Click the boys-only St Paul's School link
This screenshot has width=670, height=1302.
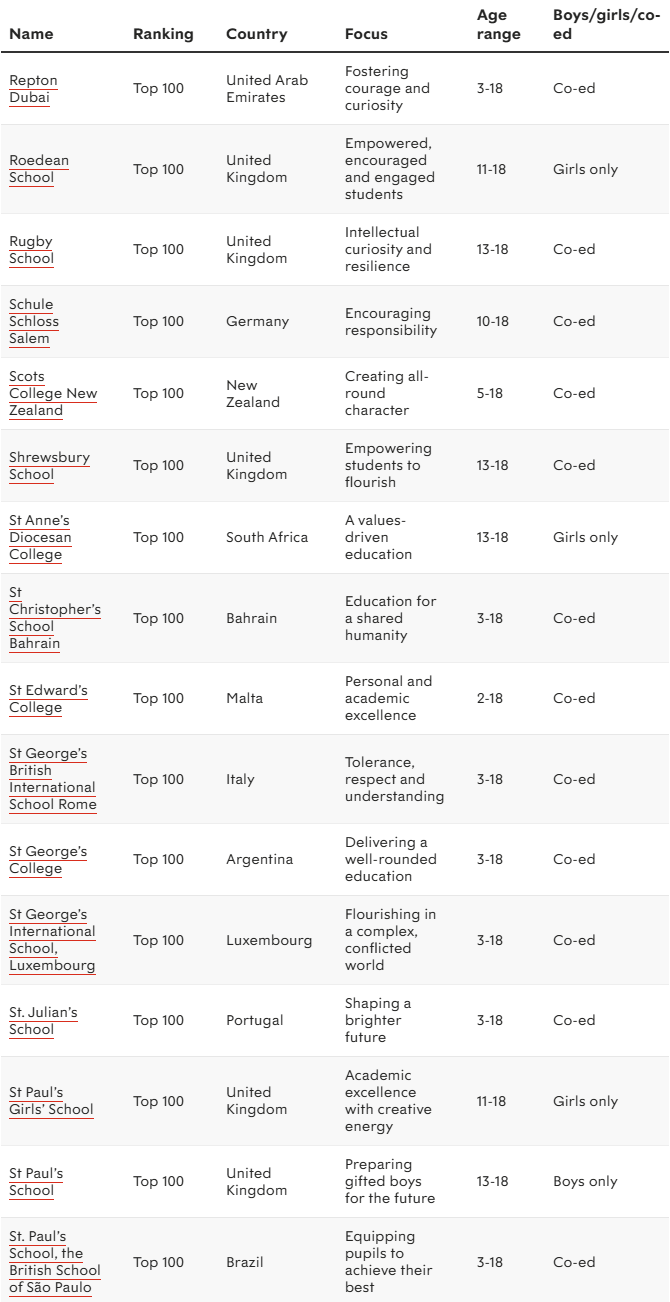pos(36,1182)
